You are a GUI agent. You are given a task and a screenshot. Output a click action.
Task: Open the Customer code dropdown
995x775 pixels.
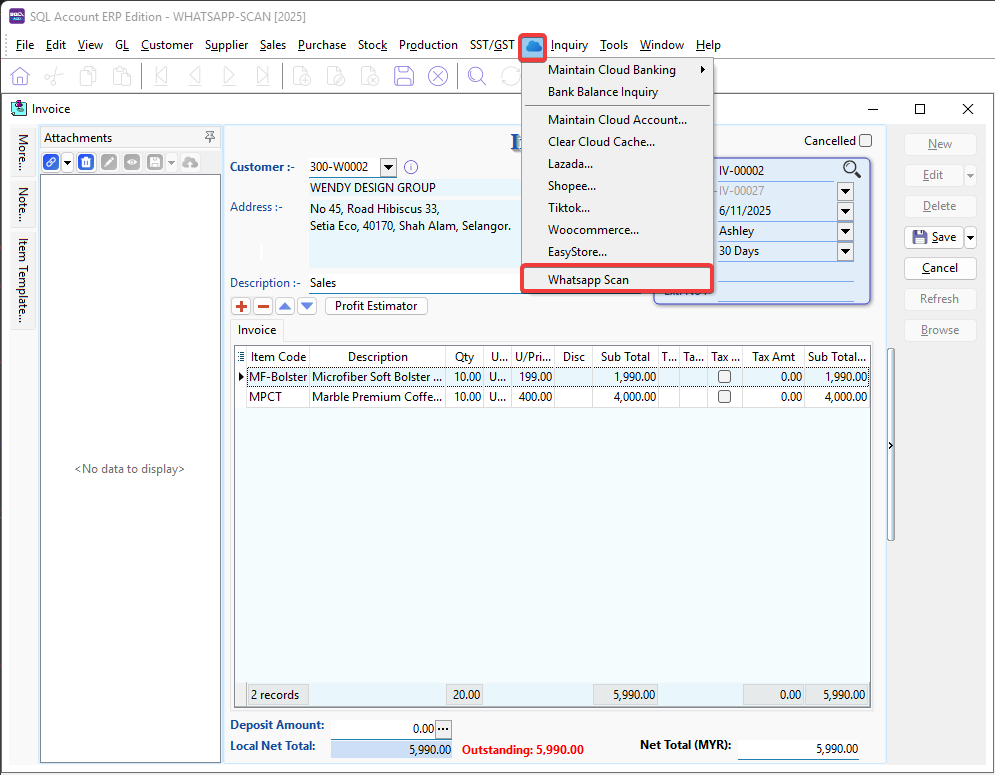tap(388, 167)
